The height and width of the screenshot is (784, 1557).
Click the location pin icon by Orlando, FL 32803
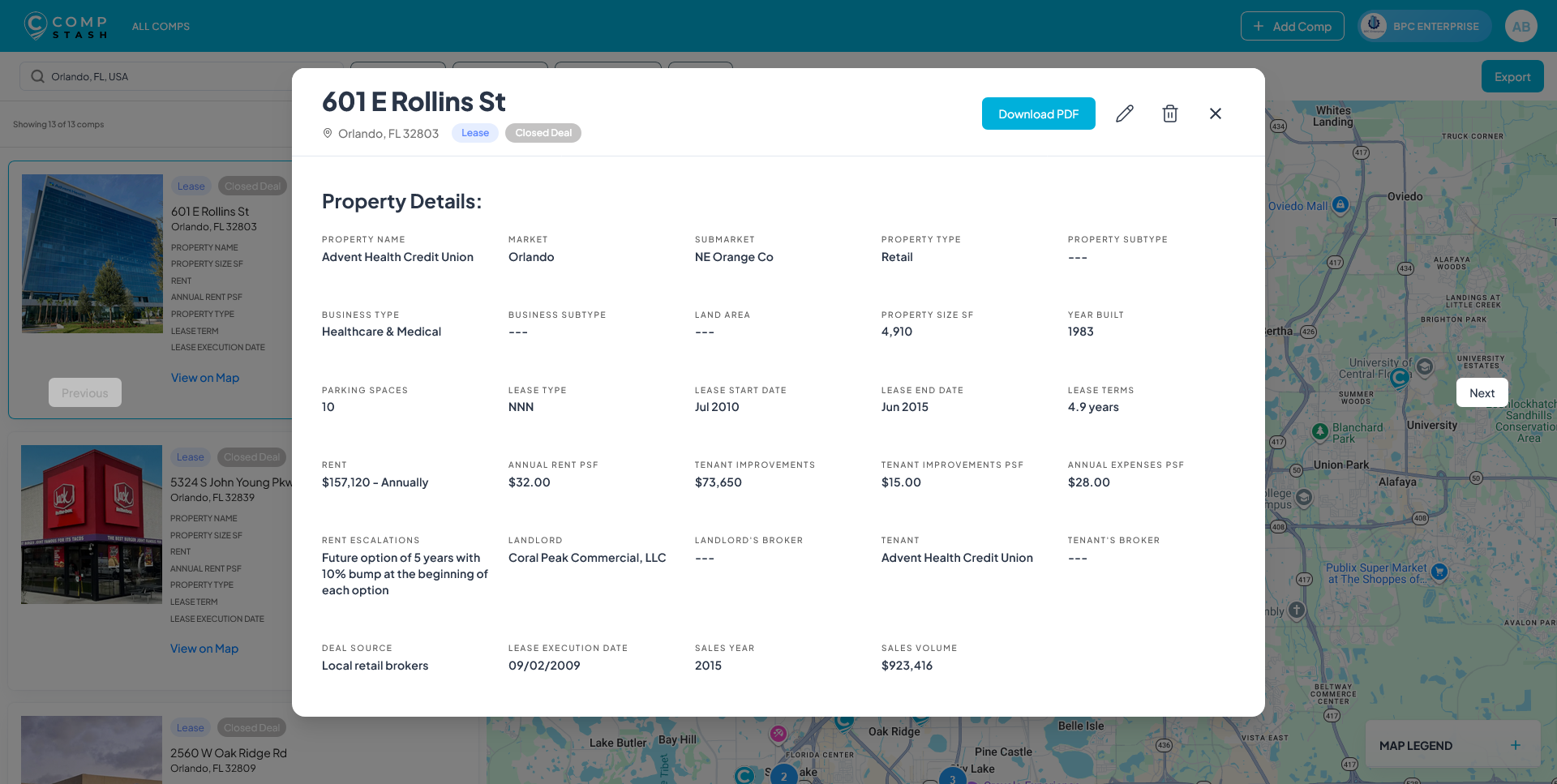tap(328, 133)
